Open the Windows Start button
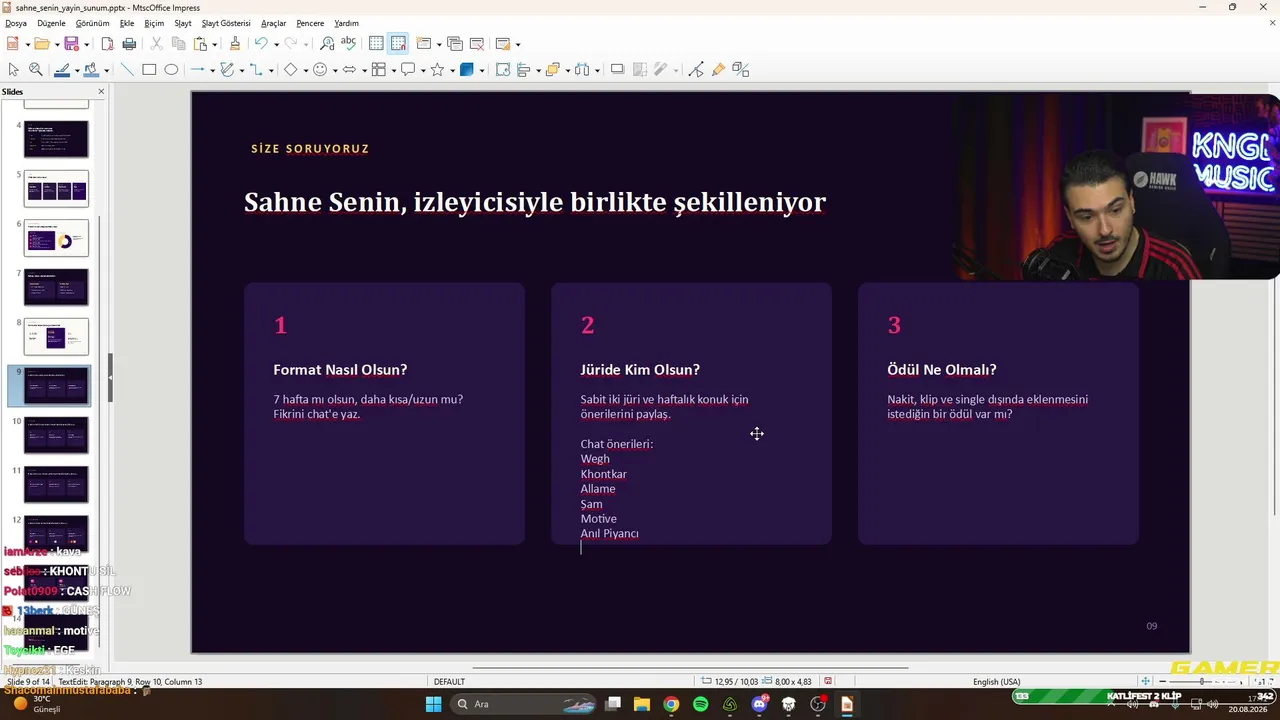This screenshot has height=720, width=1280. pyautogui.click(x=433, y=704)
